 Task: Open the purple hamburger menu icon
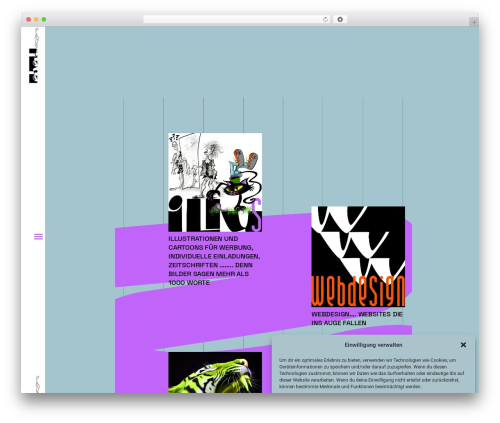coord(38,237)
